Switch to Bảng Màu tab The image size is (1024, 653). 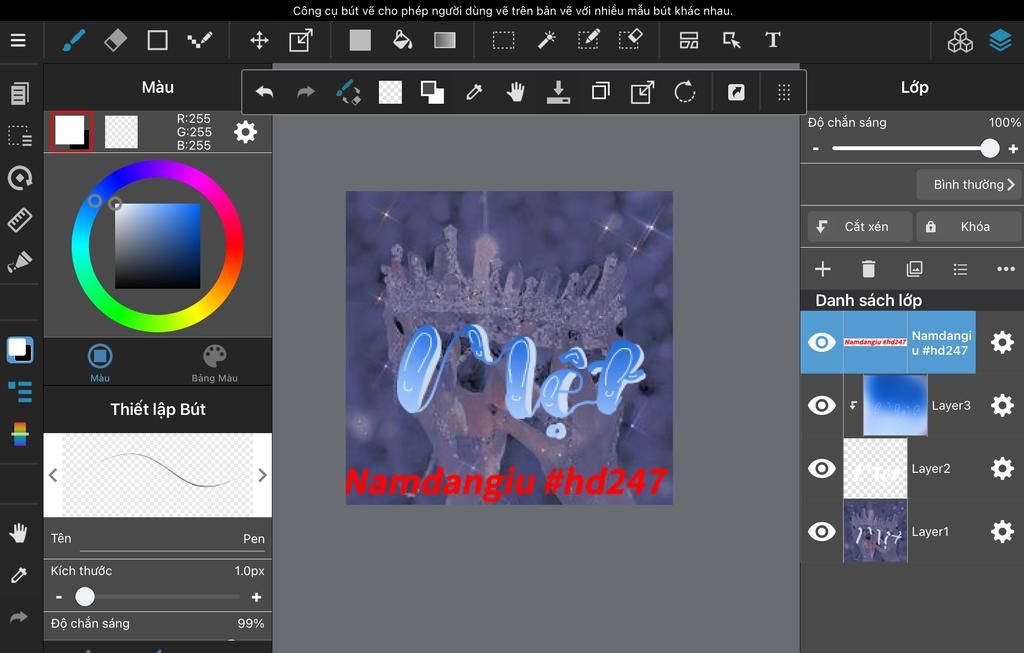(x=214, y=363)
